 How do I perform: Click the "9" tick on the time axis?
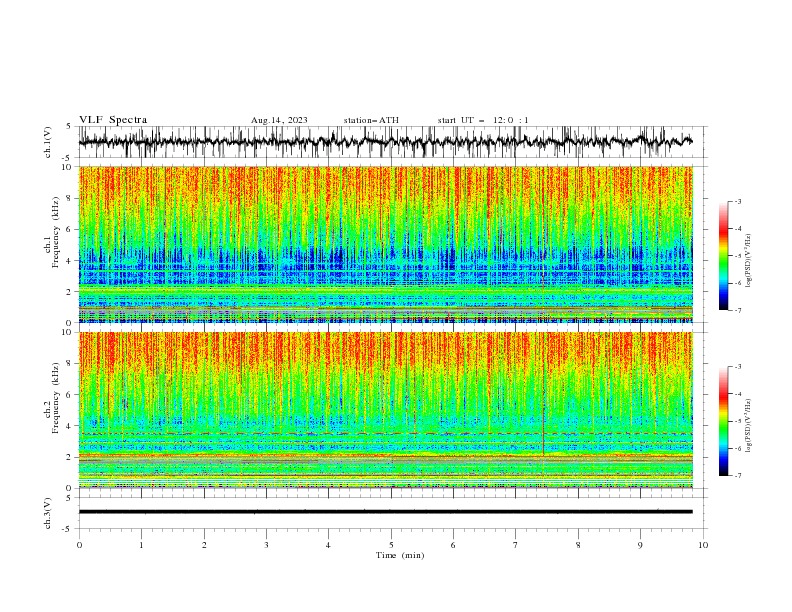click(640, 545)
